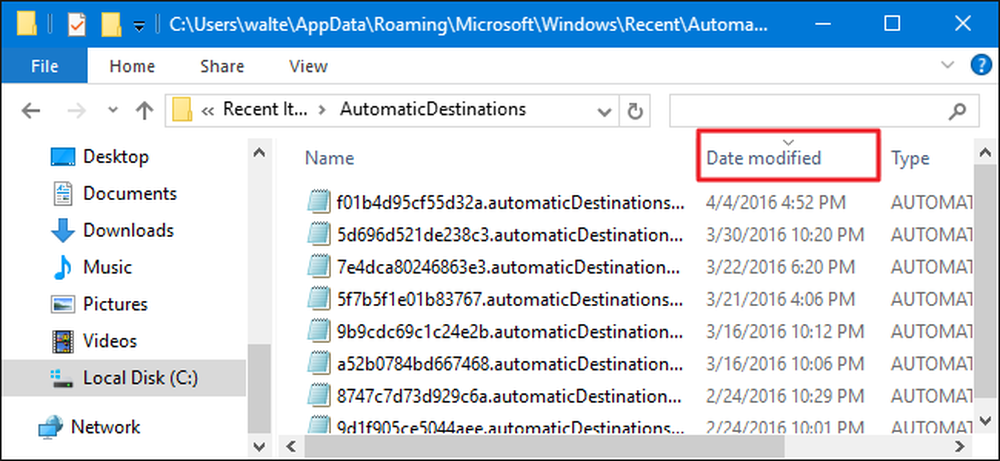Go forward with the Forward arrow
Image resolution: width=1000 pixels, height=461 pixels.
[x=76, y=112]
